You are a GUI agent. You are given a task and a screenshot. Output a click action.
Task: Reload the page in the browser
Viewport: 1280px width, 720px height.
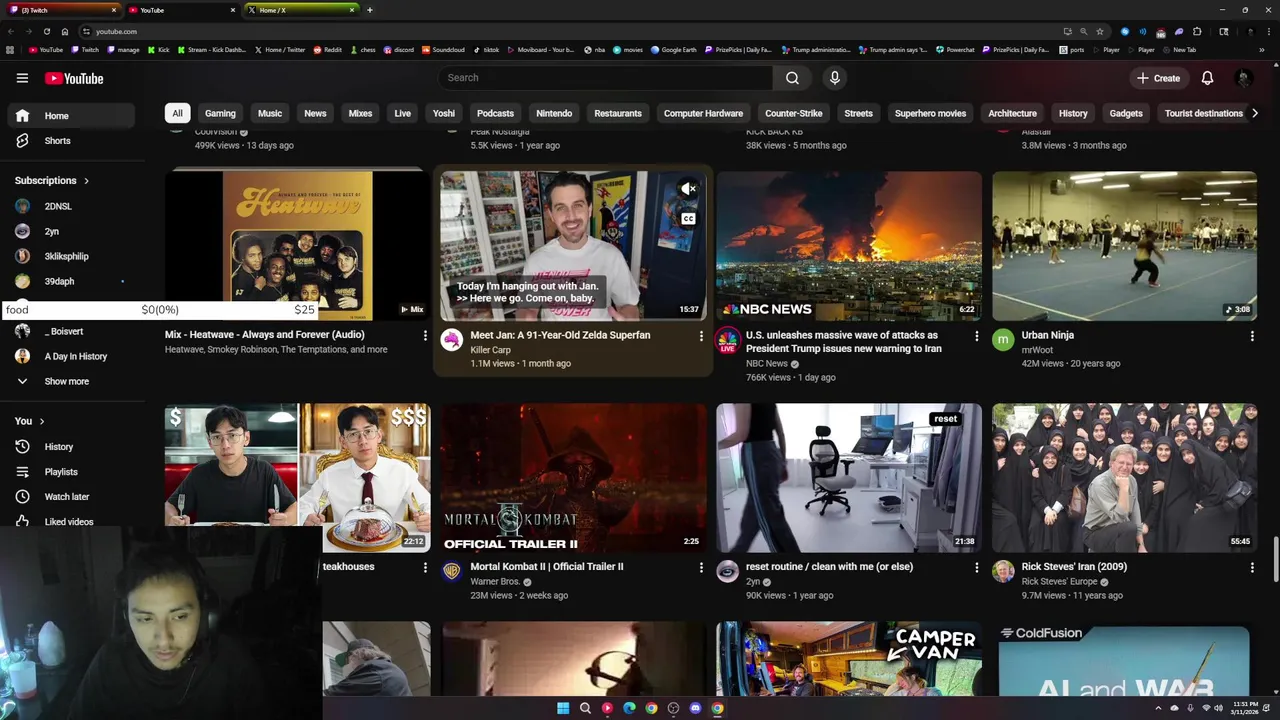47,31
